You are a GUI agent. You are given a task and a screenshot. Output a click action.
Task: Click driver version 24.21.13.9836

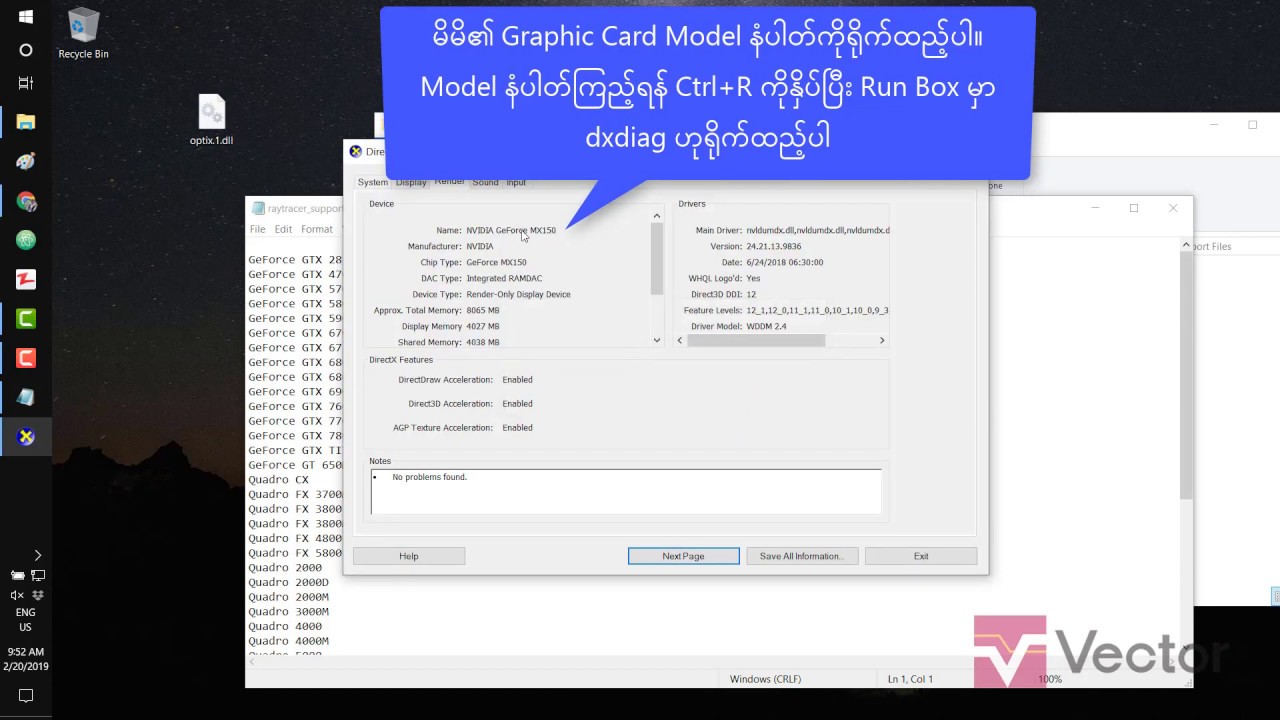tap(773, 246)
